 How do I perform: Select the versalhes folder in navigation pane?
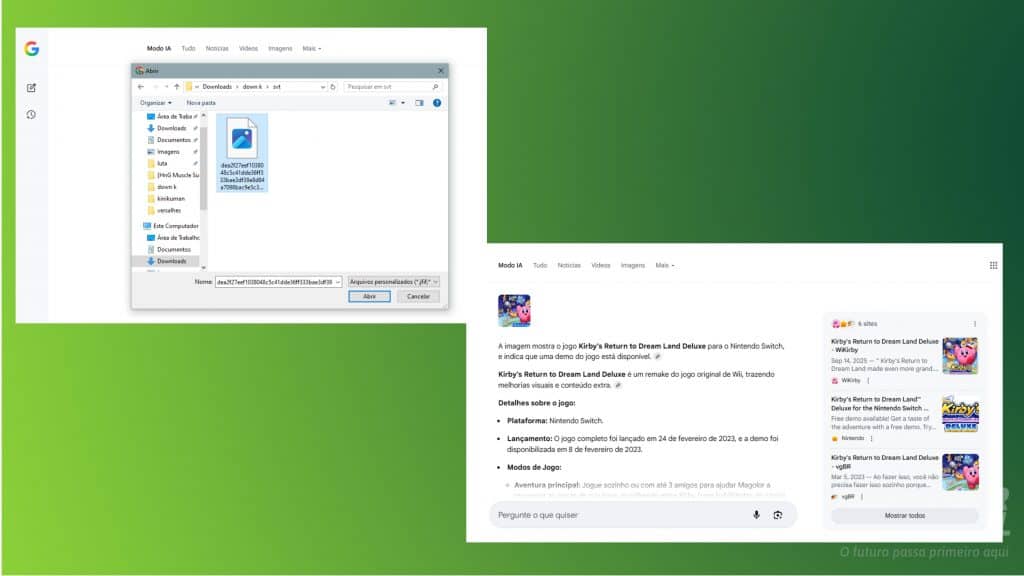(x=170, y=211)
